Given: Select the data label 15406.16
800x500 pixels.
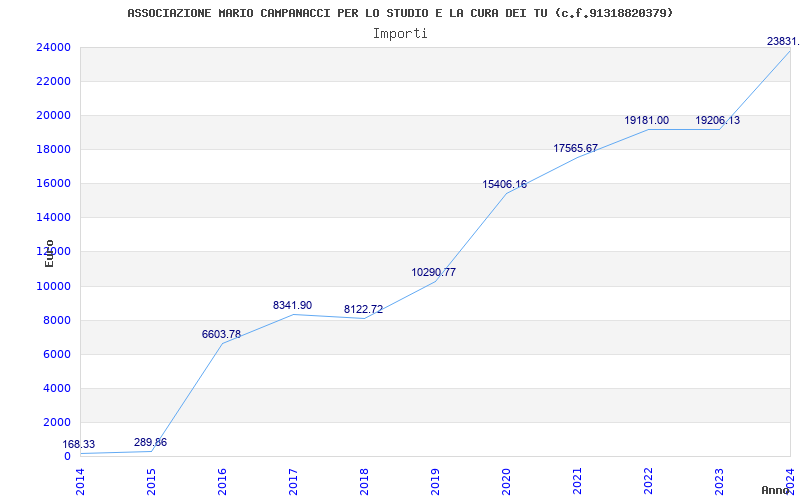Looking at the screenshot, I should [x=505, y=184].
